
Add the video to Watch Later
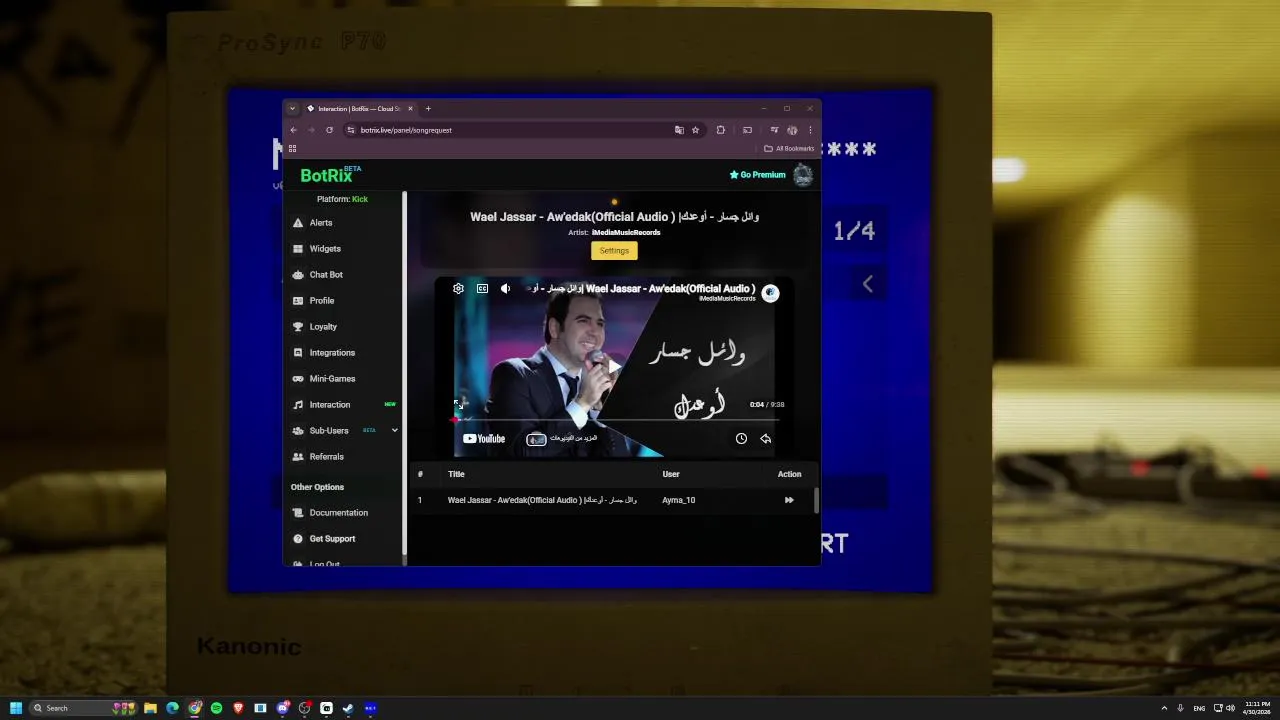click(741, 438)
